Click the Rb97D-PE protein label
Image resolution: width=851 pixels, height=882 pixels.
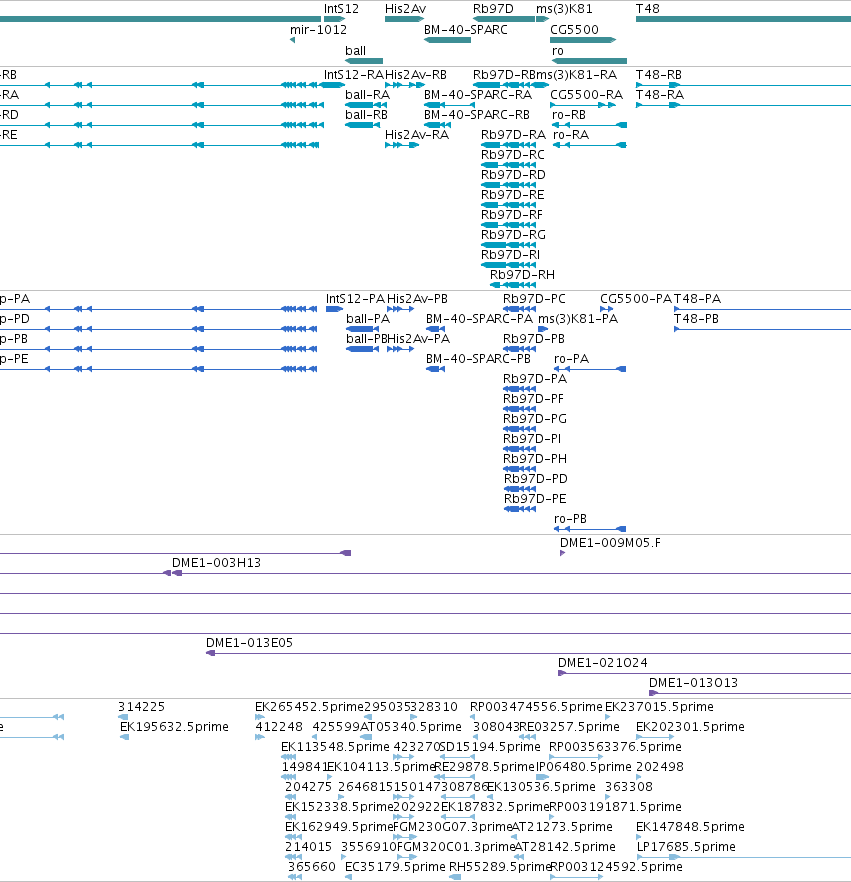[535, 499]
